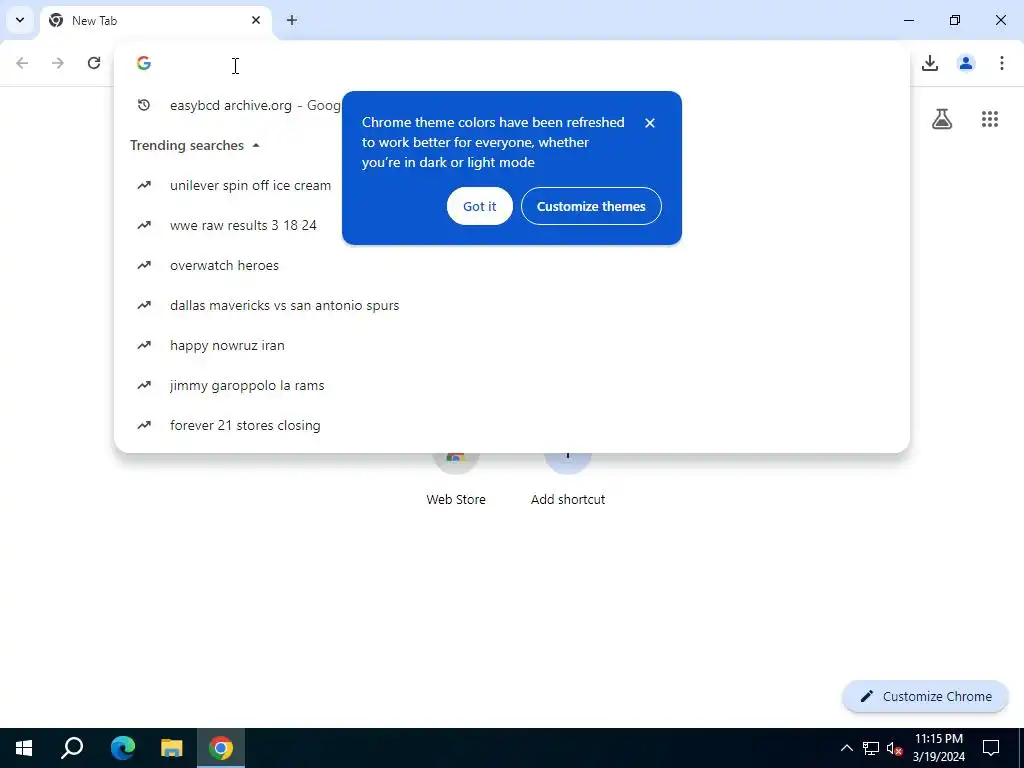
Task: Go forward with the forward arrow
Action: 58,63
